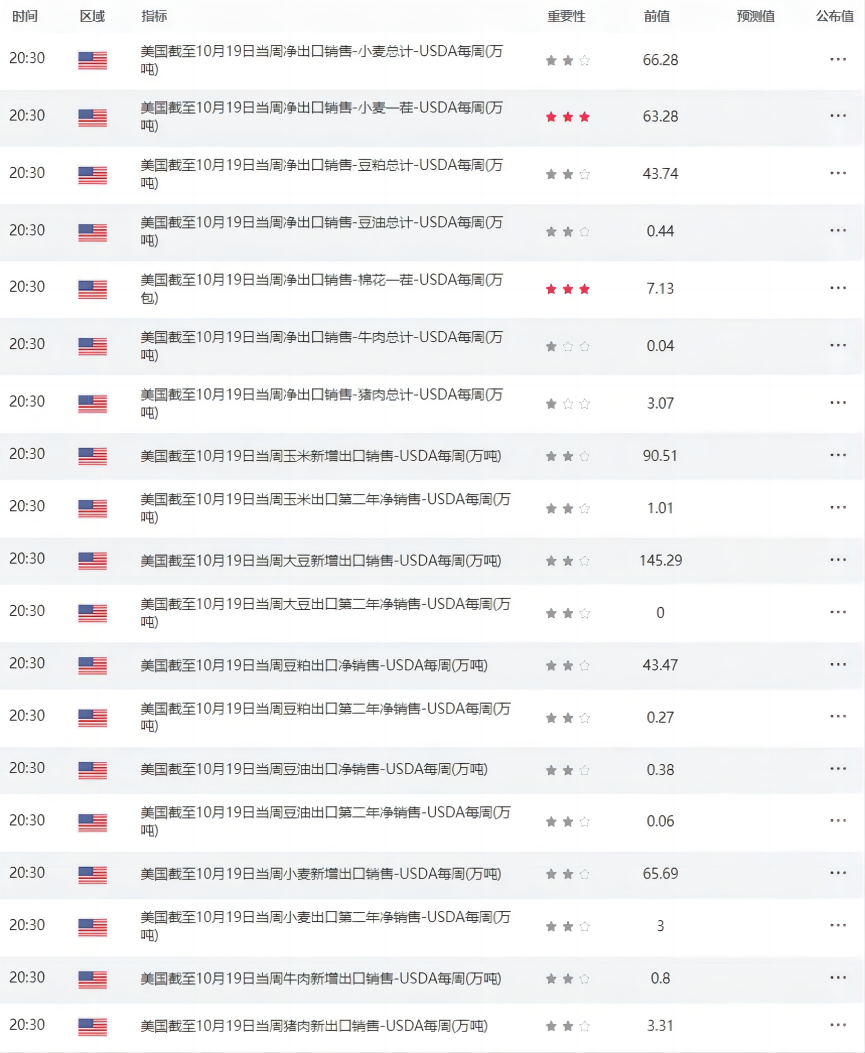865x1053 pixels.
Task: Click ellipsis for 小麦出口第二年净销售 row
Action: [837, 925]
